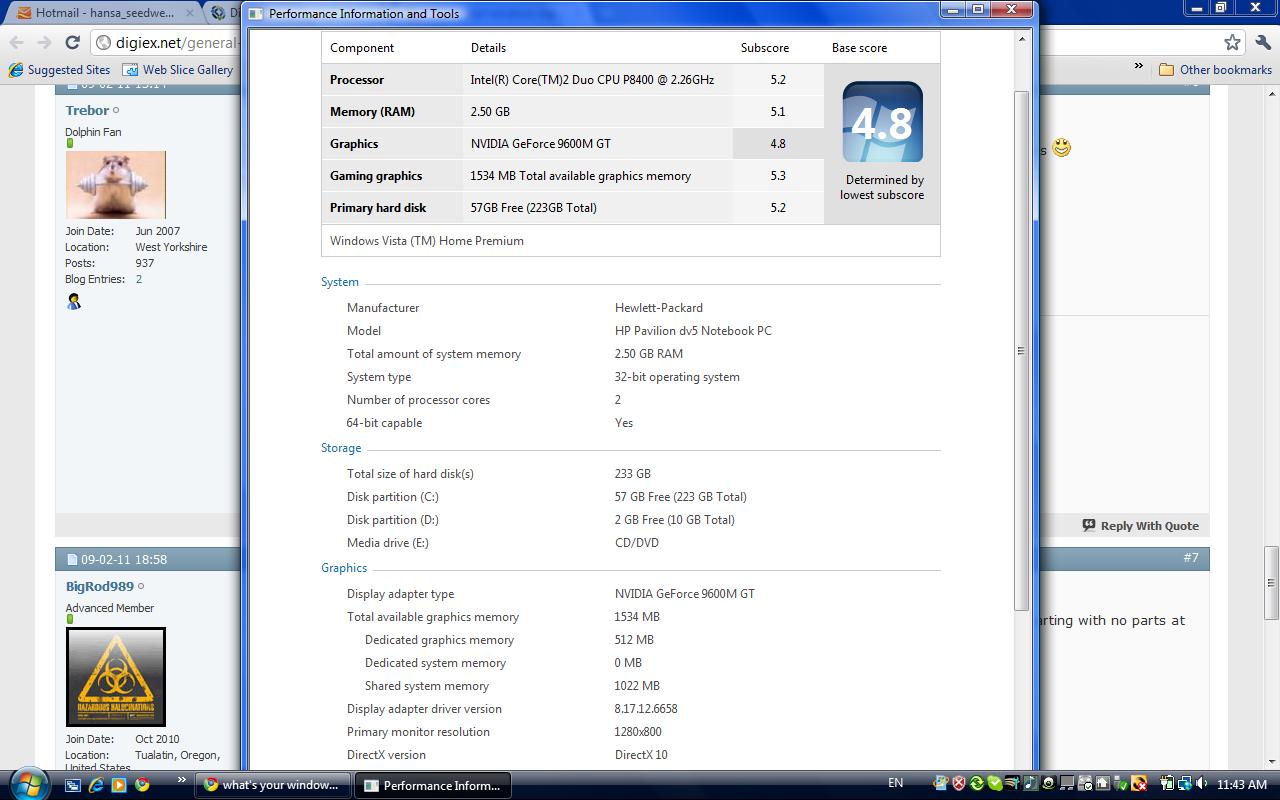Click the Display adapter driver version 8.17.12.6658
The image size is (1280, 800).
[x=646, y=709]
